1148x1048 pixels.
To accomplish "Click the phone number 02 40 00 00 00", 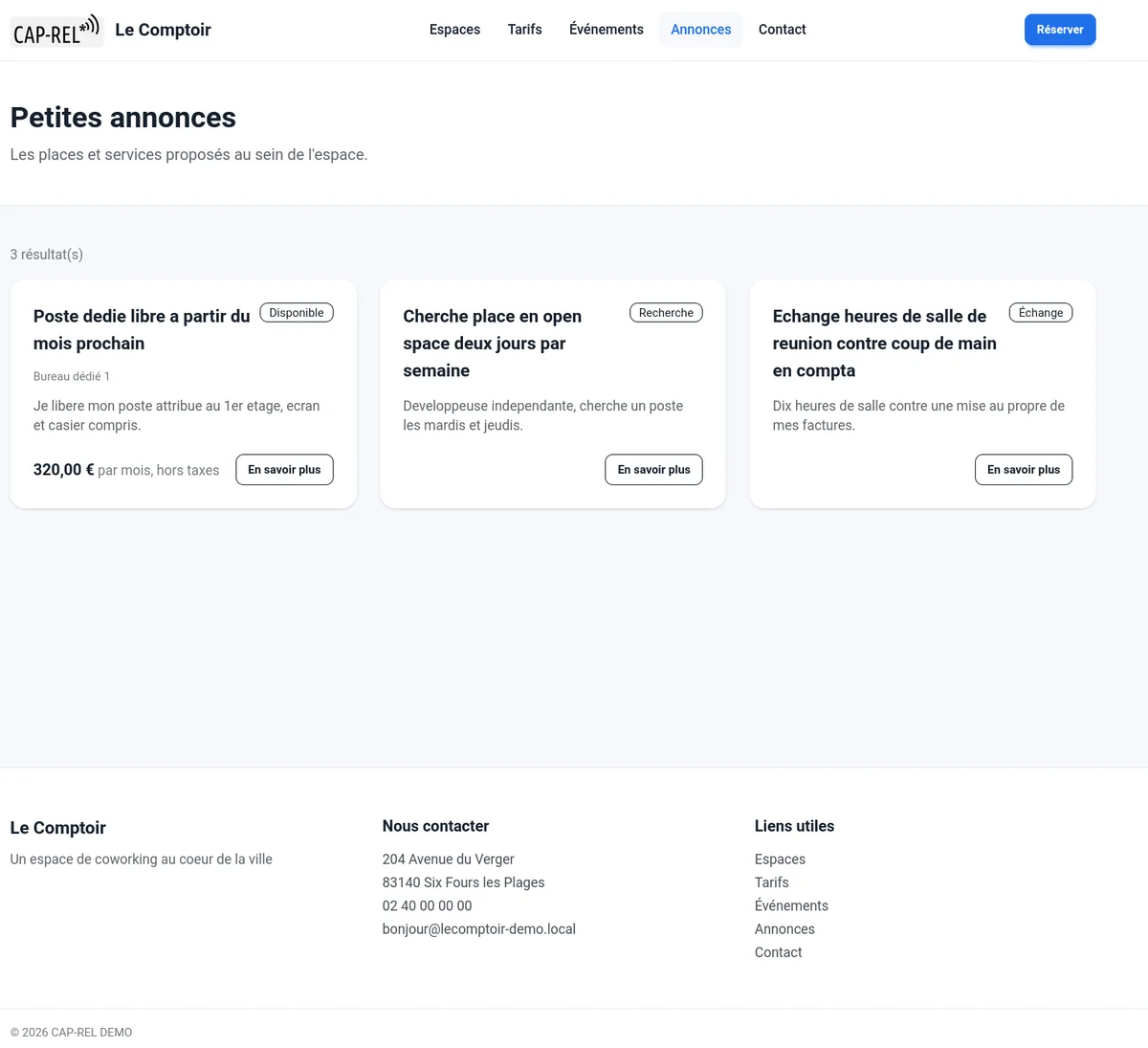I will pyautogui.click(x=427, y=905).
